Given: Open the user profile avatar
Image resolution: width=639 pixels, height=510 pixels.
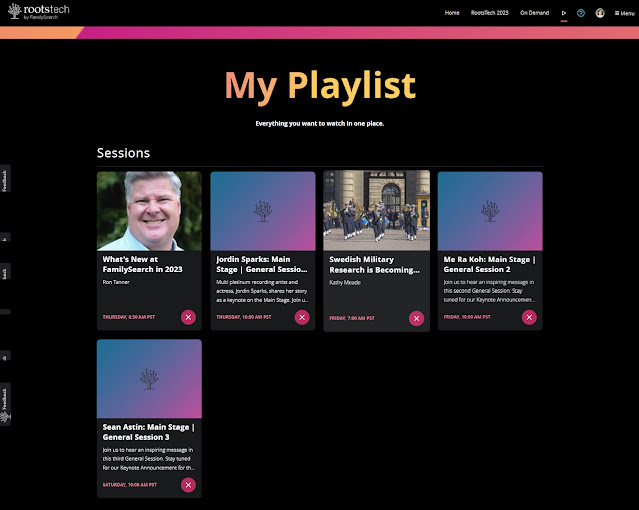Looking at the screenshot, I should (600, 13).
